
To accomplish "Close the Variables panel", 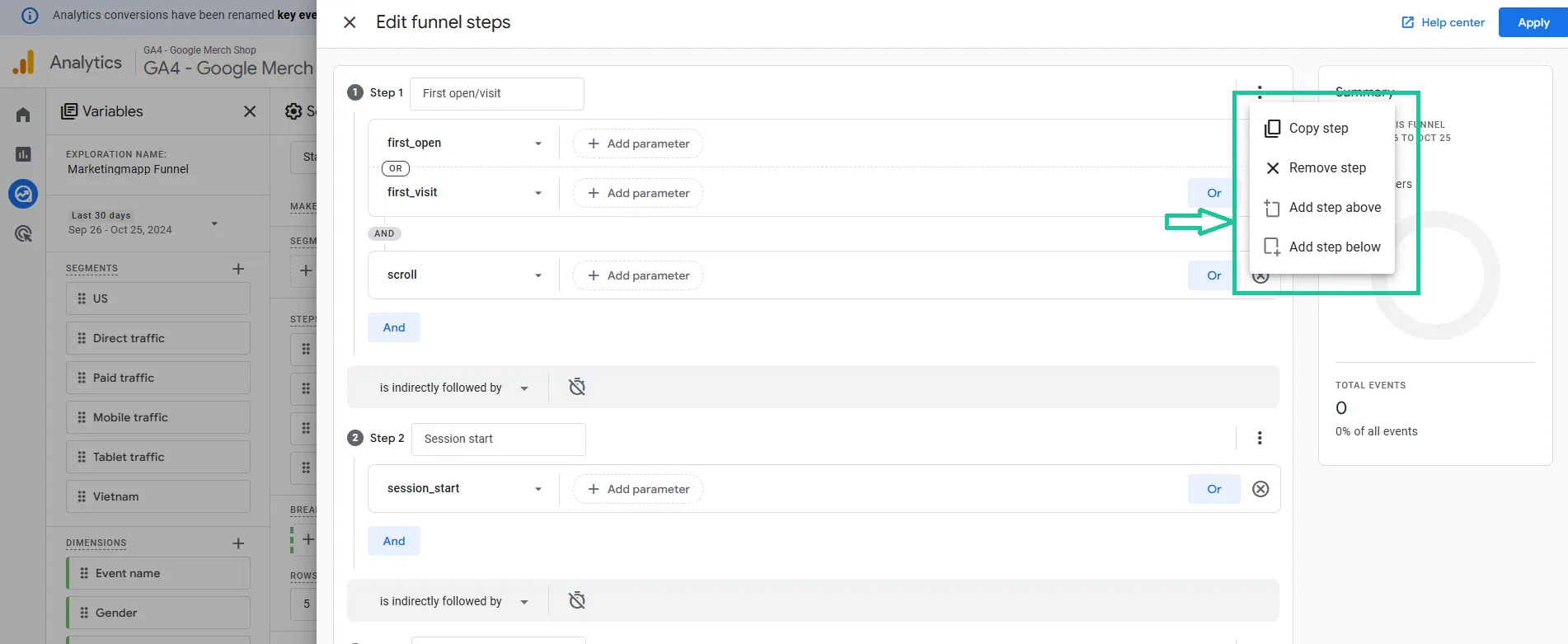I will (250, 111).
